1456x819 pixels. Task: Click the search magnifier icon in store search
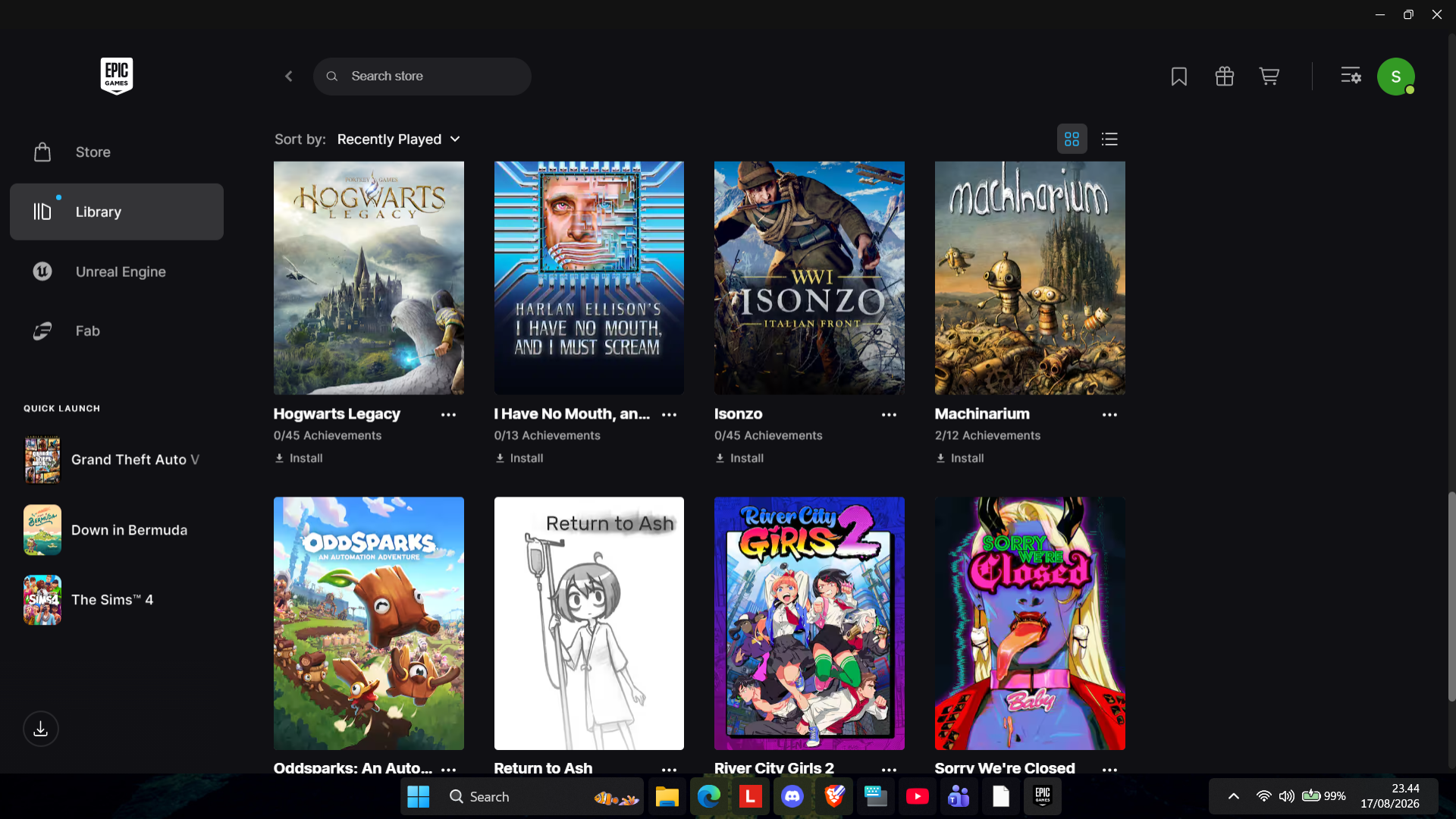point(332,77)
